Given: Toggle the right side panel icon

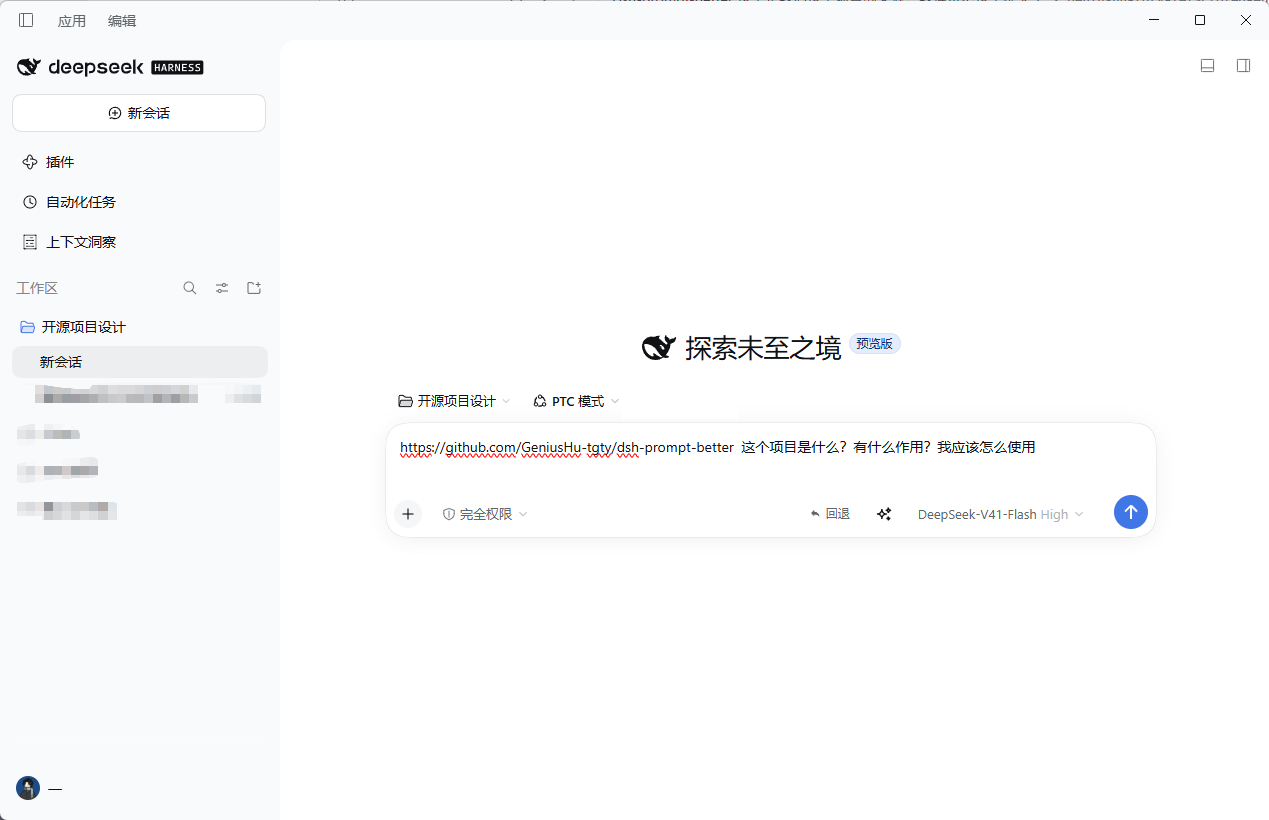Looking at the screenshot, I should pos(1243,66).
